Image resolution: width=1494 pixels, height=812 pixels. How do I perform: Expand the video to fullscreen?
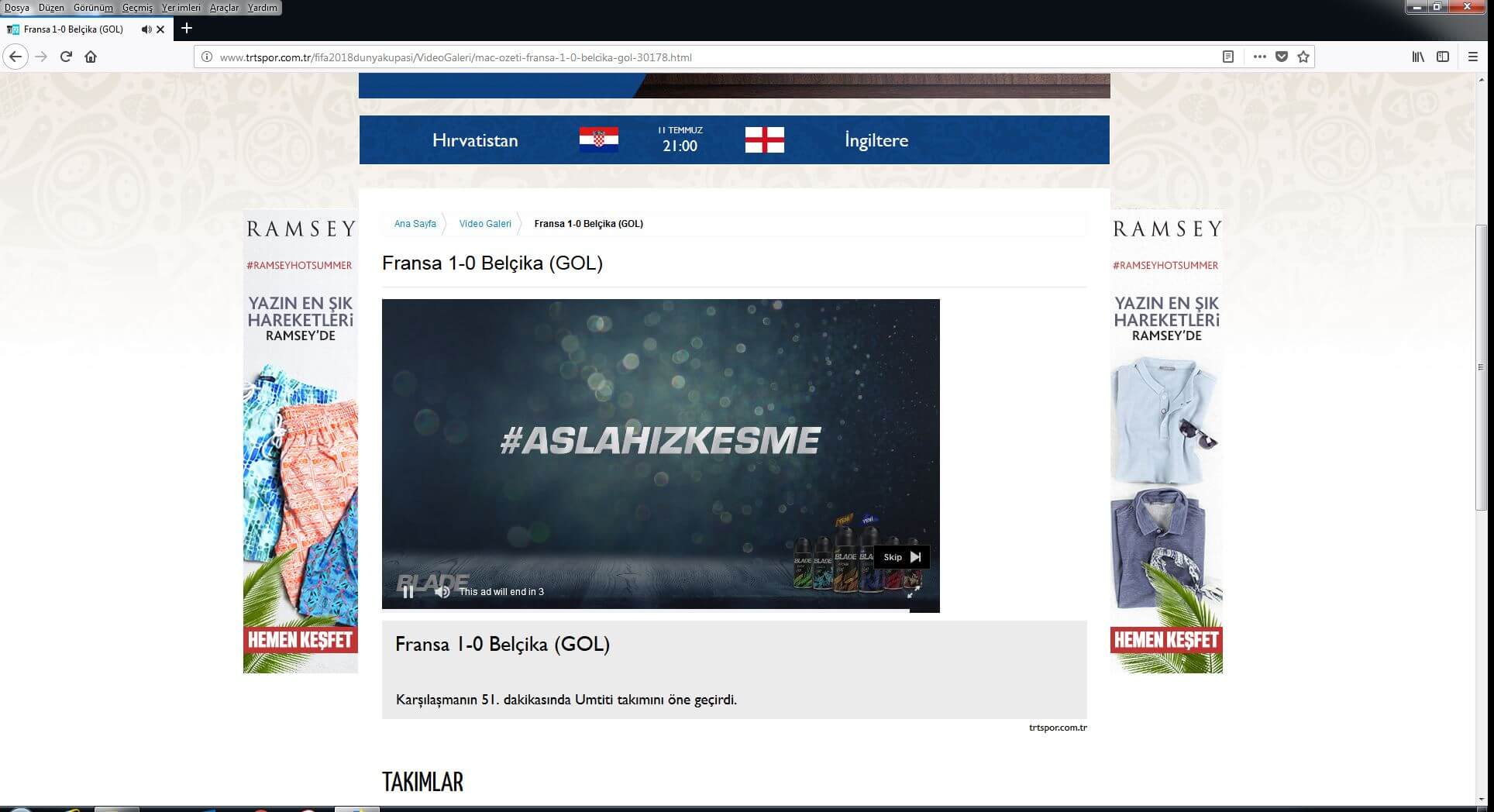[x=914, y=592]
